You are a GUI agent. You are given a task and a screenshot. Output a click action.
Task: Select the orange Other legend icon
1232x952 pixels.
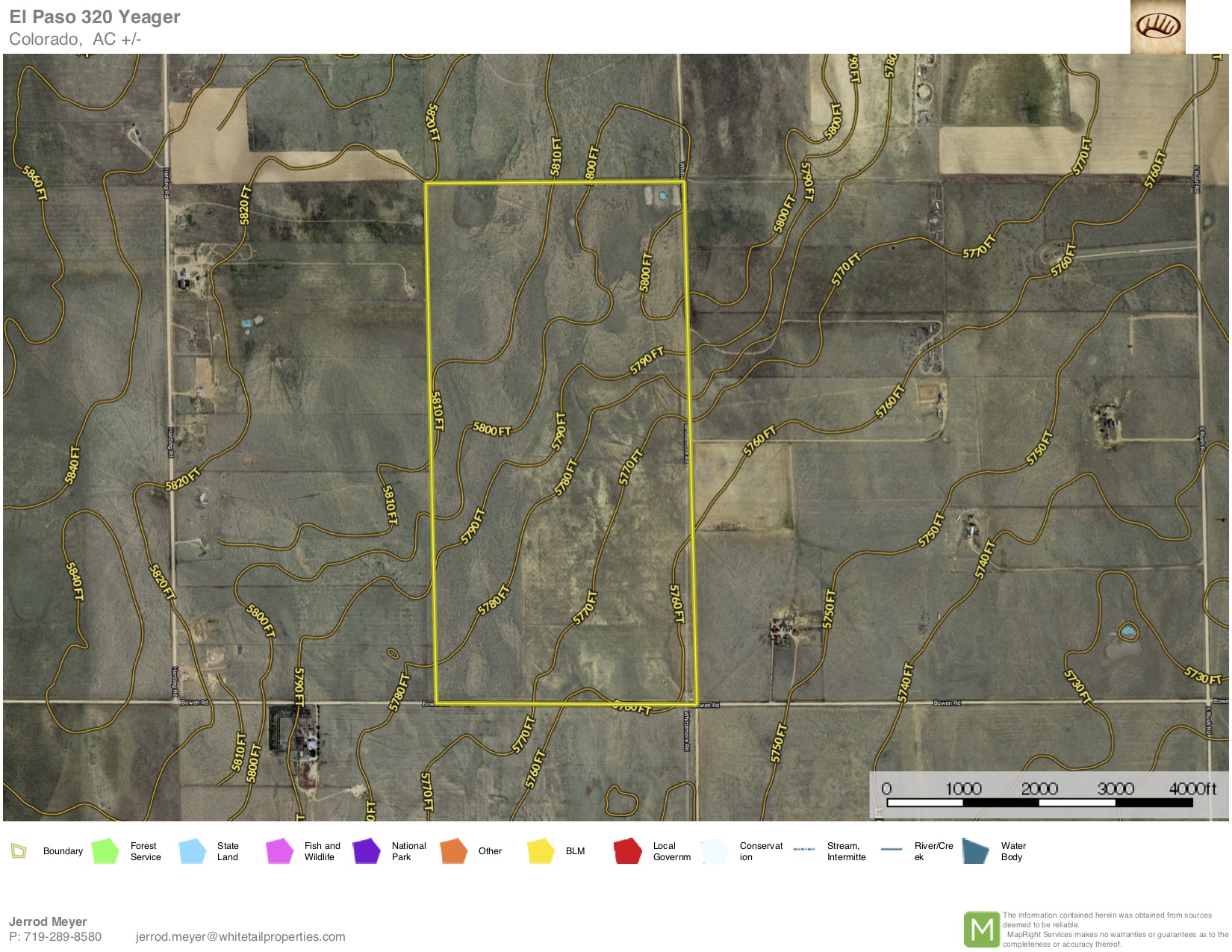coord(453,851)
